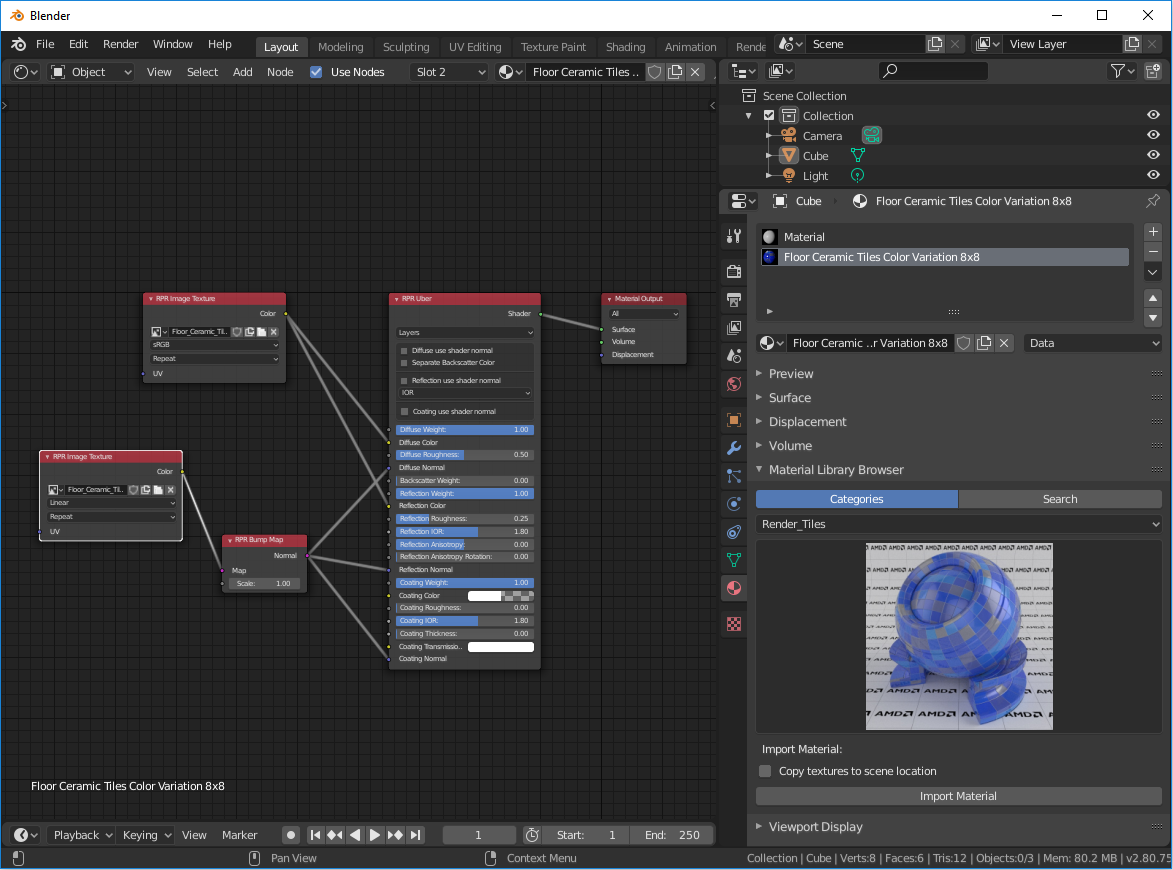Image resolution: width=1173 pixels, height=870 pixels.
Task: Open the Particles properties tab
Action: click(x=734, y=476)
